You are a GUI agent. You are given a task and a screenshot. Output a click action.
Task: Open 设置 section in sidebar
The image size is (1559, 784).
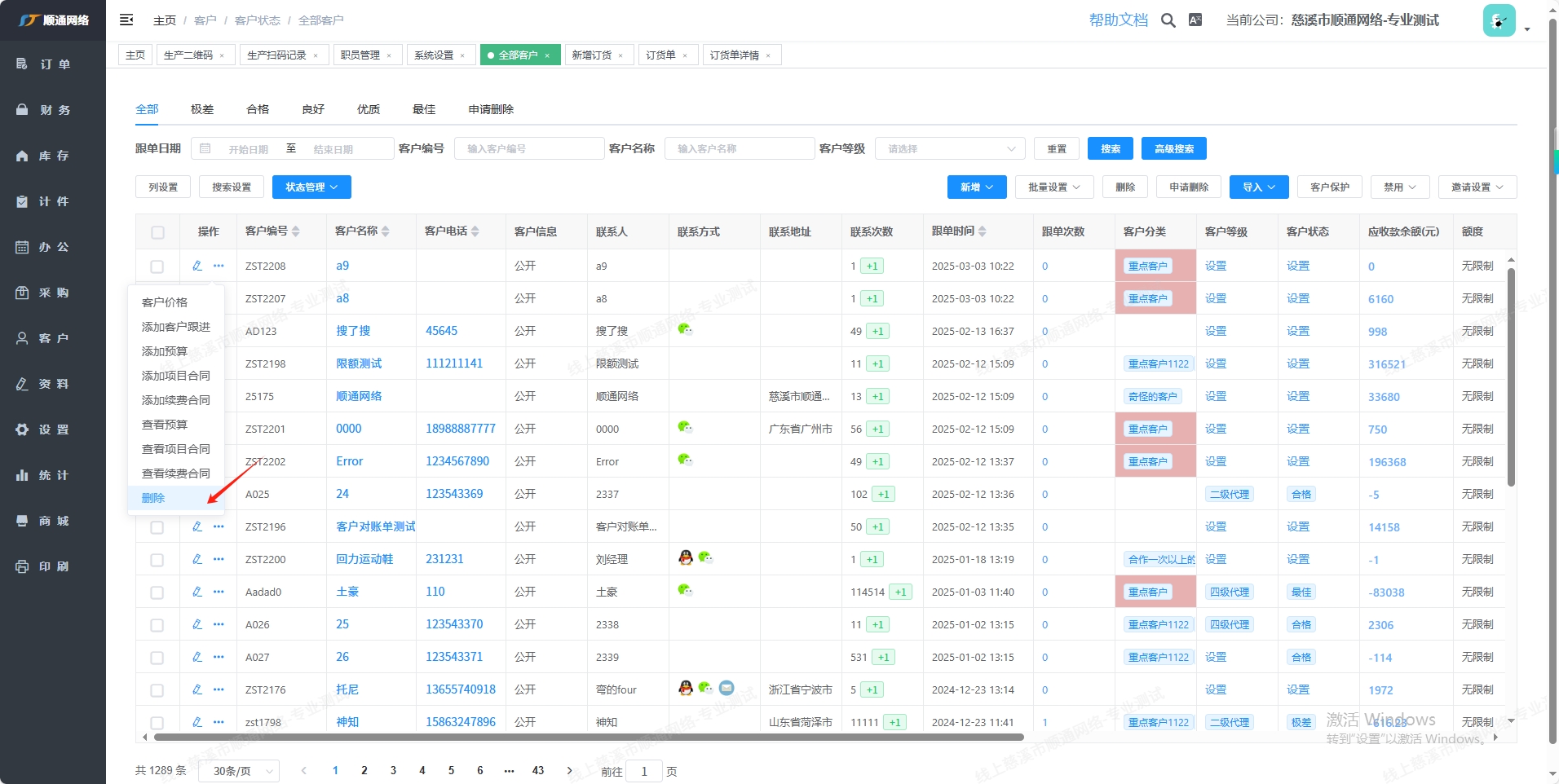[53, 429]
